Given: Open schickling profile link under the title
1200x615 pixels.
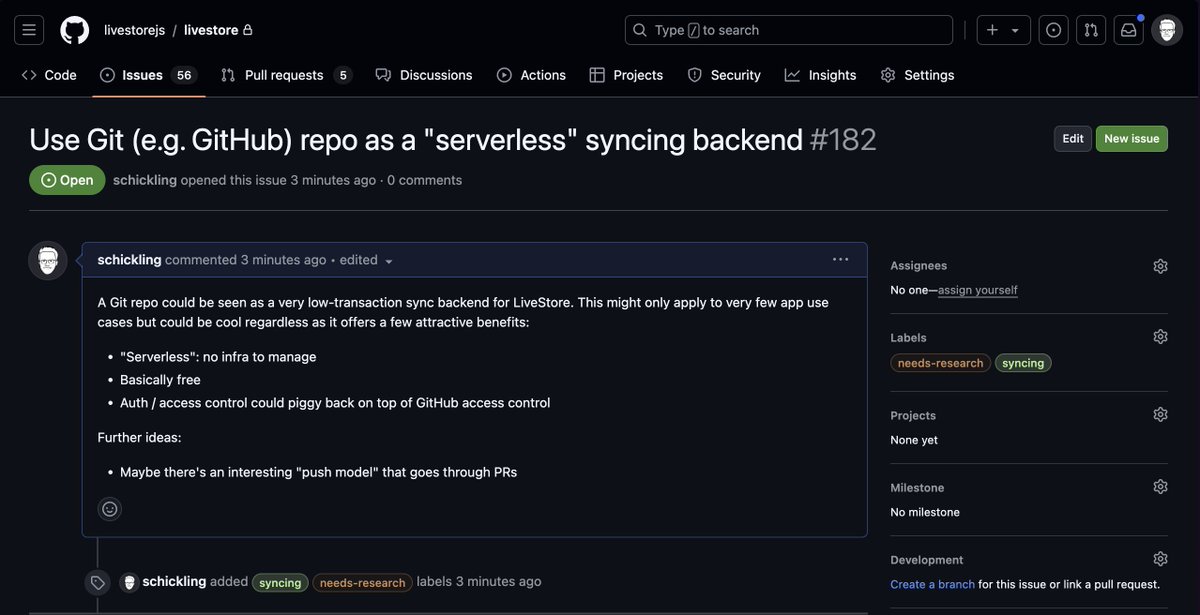Looking at the screenshot, I should pos(145,180).
